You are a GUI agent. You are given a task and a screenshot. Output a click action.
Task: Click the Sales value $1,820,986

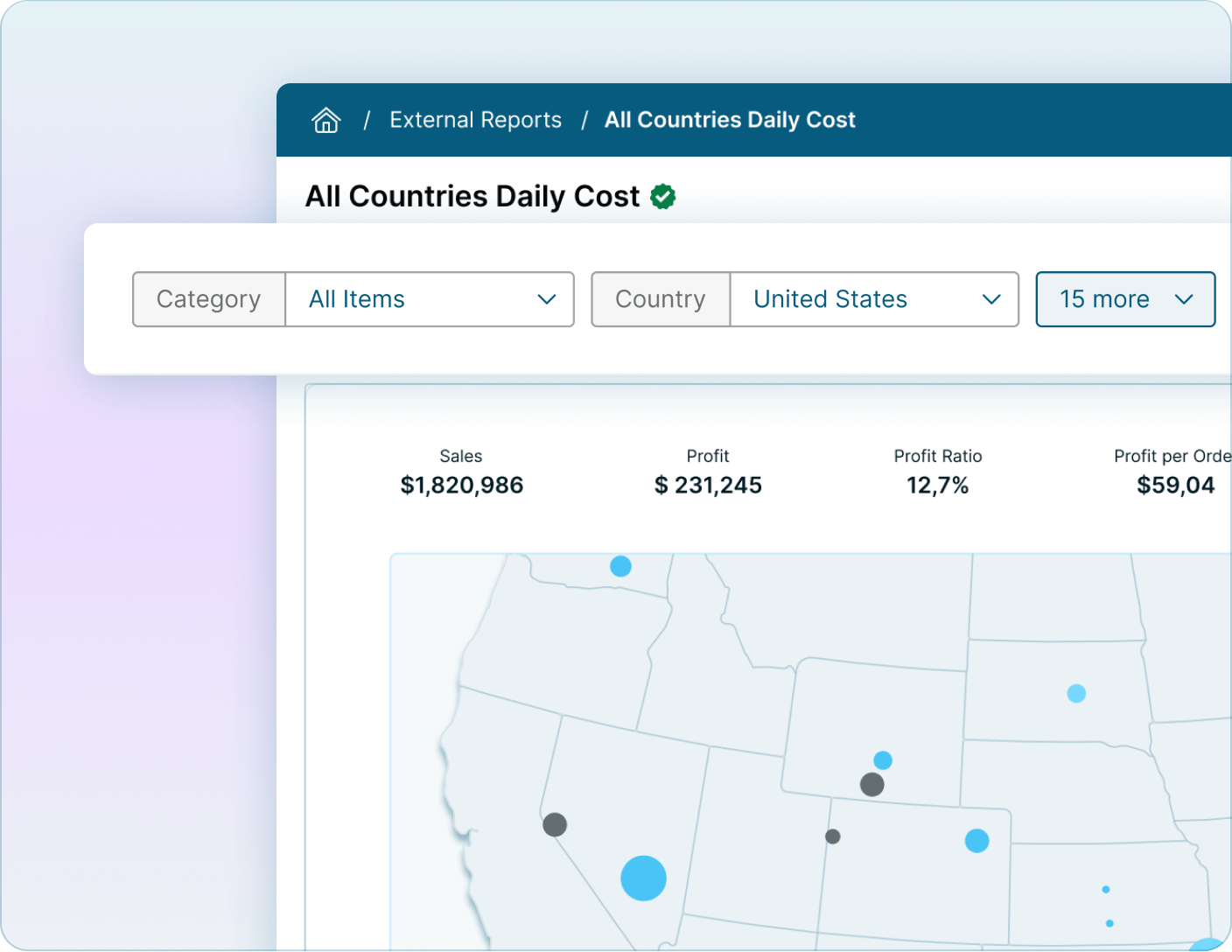(461, 485)
